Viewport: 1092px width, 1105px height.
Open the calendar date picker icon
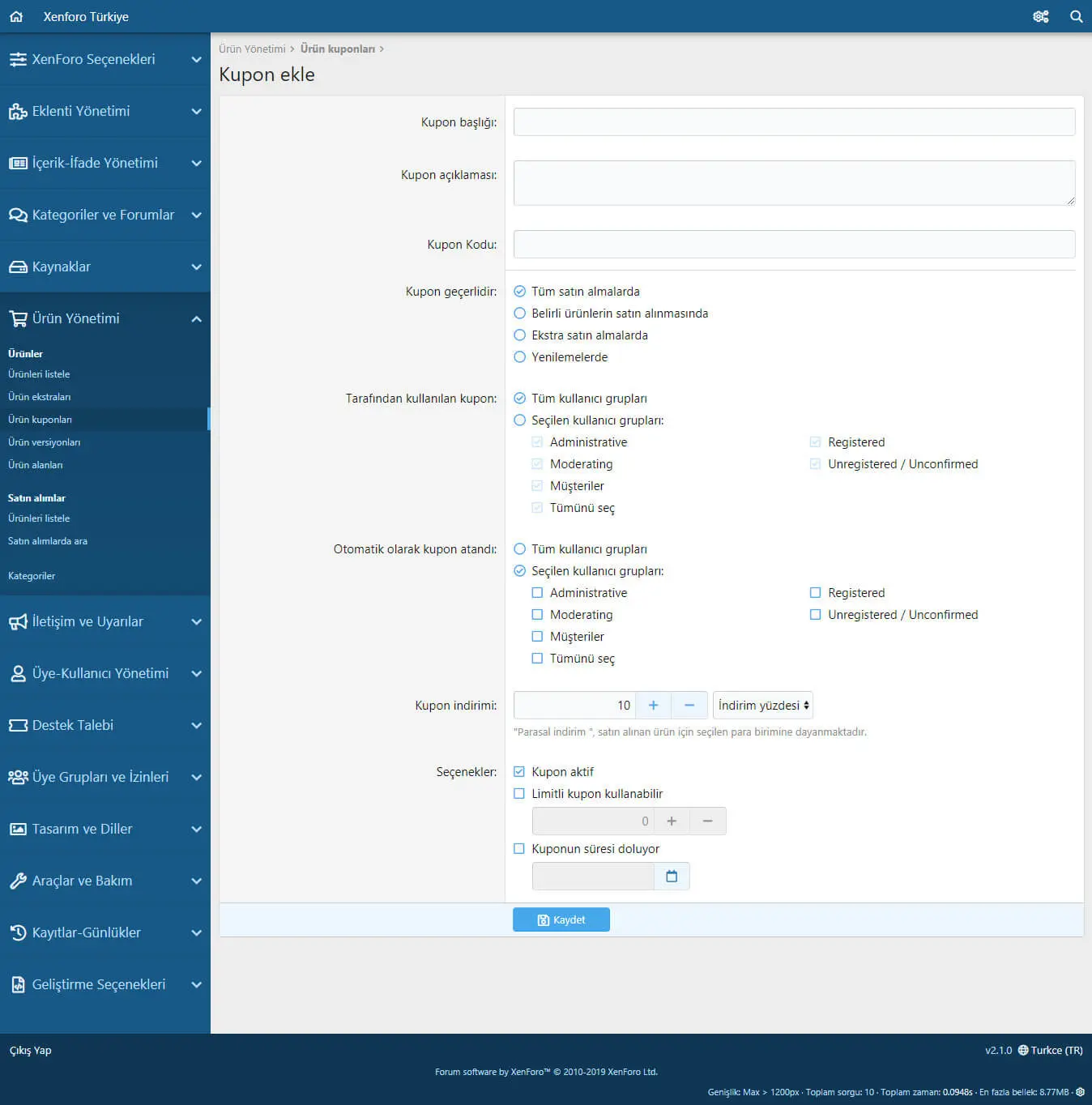point(672,876)
